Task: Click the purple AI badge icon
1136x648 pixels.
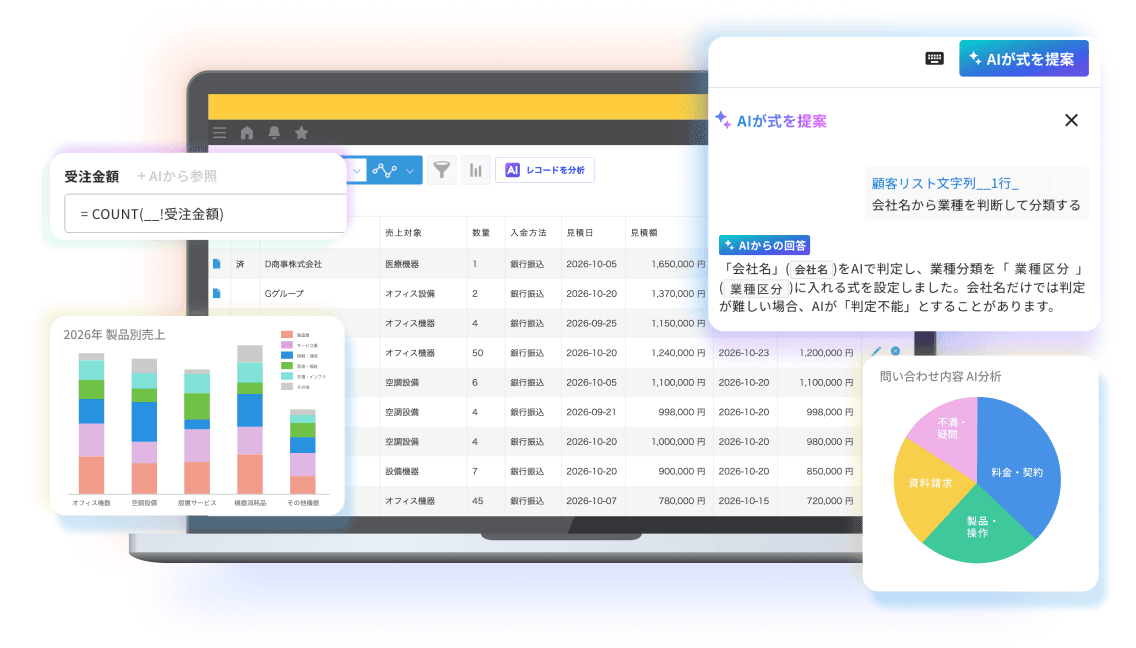Action: coord(512,170)
